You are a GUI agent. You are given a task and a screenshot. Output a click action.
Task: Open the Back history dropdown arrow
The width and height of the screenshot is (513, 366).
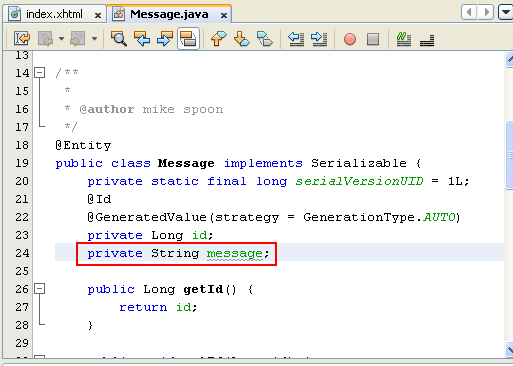[61, 39]
